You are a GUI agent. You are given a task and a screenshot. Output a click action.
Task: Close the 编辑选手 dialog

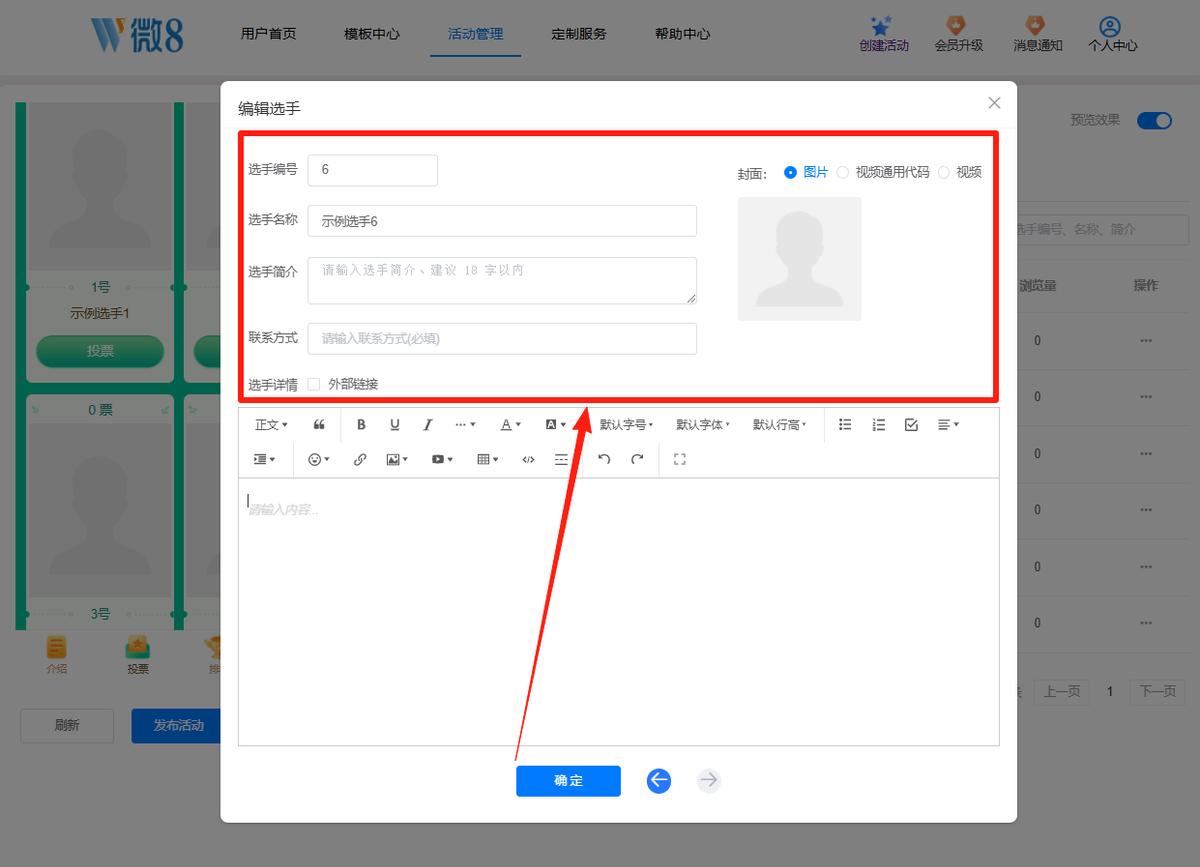(994, 103)
